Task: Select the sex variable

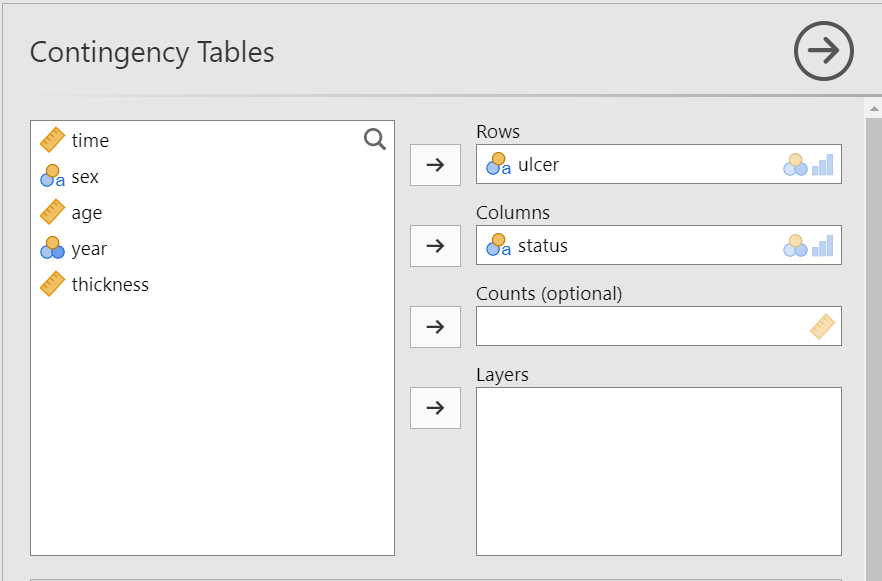Action: point(85,177)
